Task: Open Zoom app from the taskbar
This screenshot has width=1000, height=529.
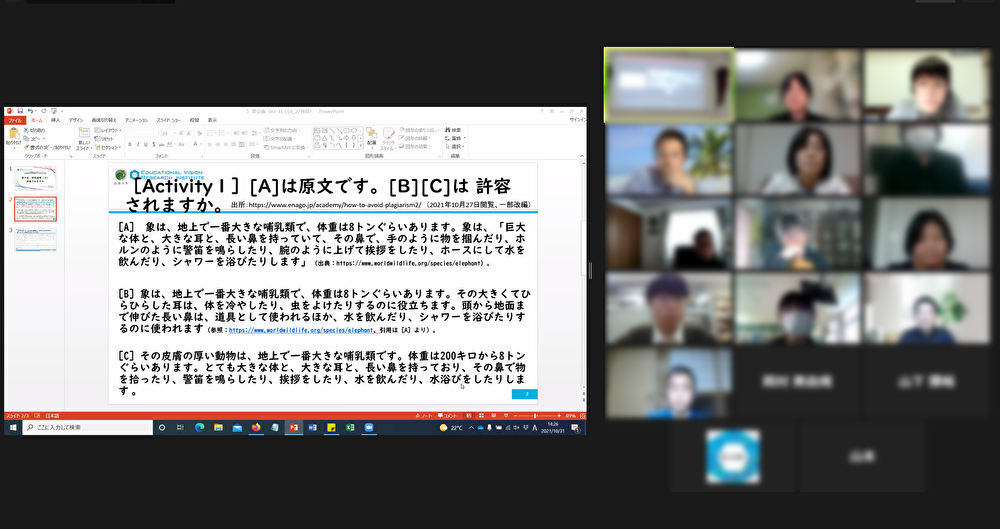Action: [369, 428]
